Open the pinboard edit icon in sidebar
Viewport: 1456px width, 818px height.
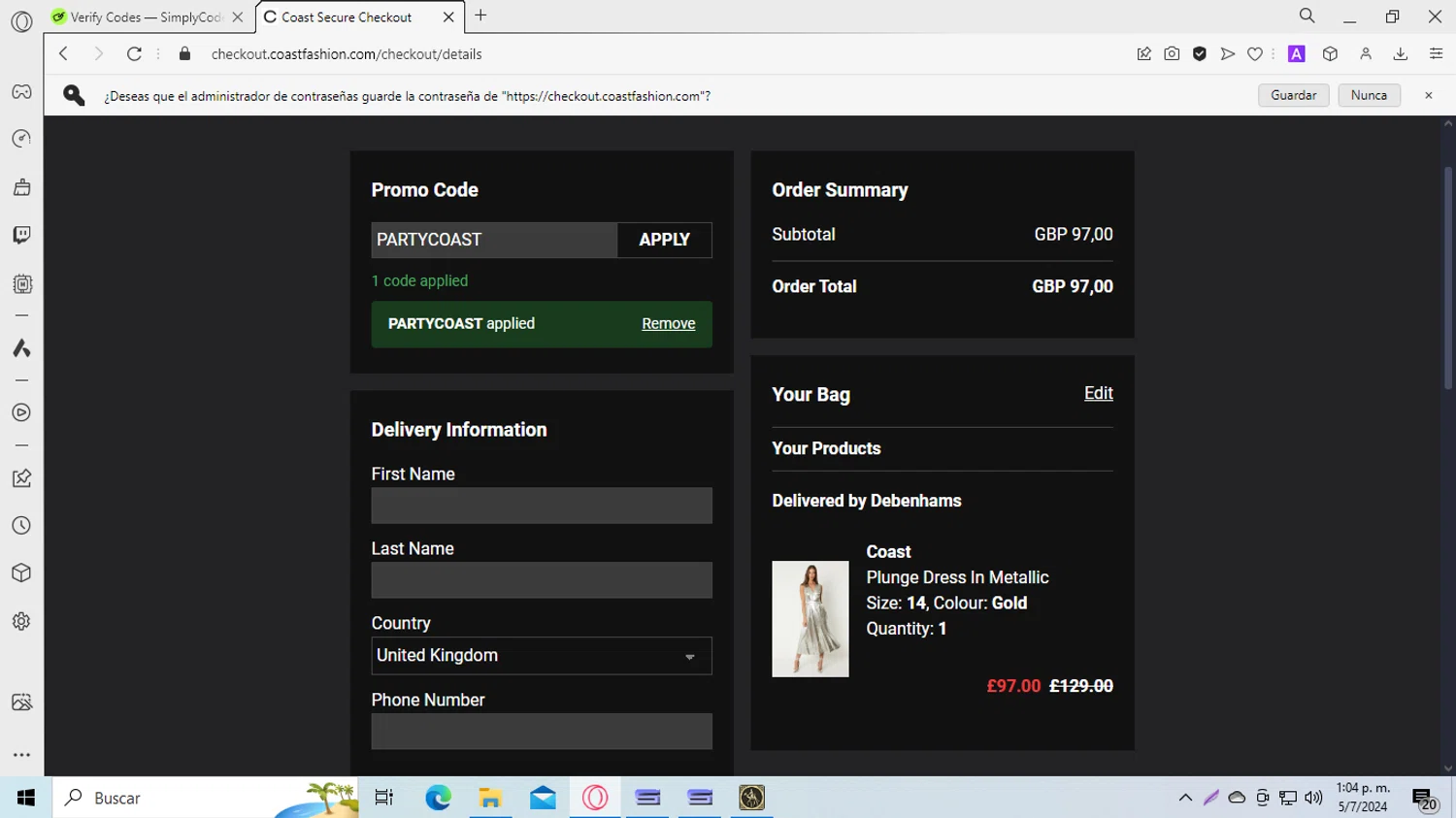[21, 478]
